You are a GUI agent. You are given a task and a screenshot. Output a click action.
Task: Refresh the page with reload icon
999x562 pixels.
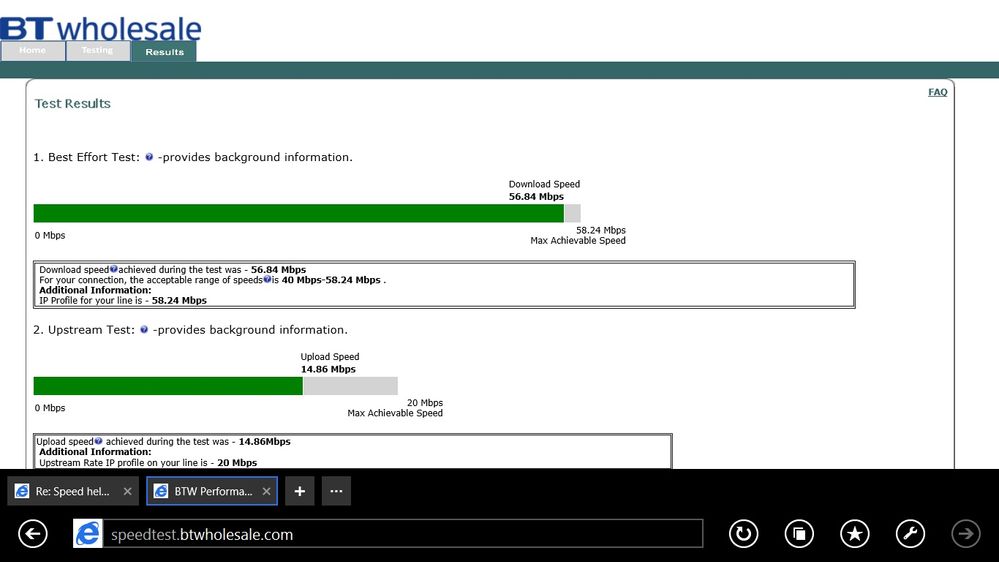pos(744,534)
